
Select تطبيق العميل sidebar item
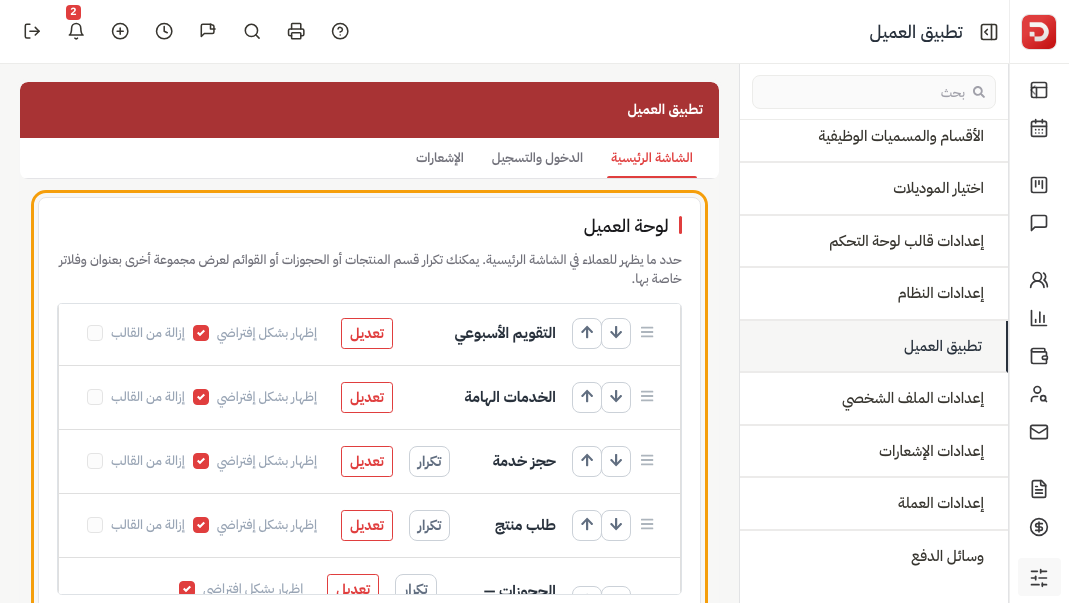tap(874, 346)
